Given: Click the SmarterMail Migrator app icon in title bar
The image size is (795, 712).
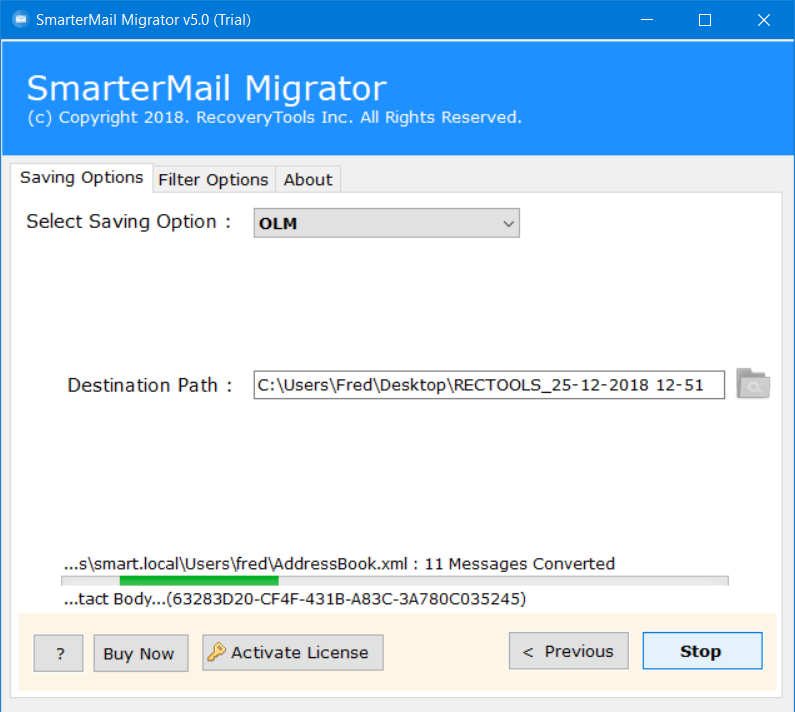Looking at the screenshot, I should point(20,20).
